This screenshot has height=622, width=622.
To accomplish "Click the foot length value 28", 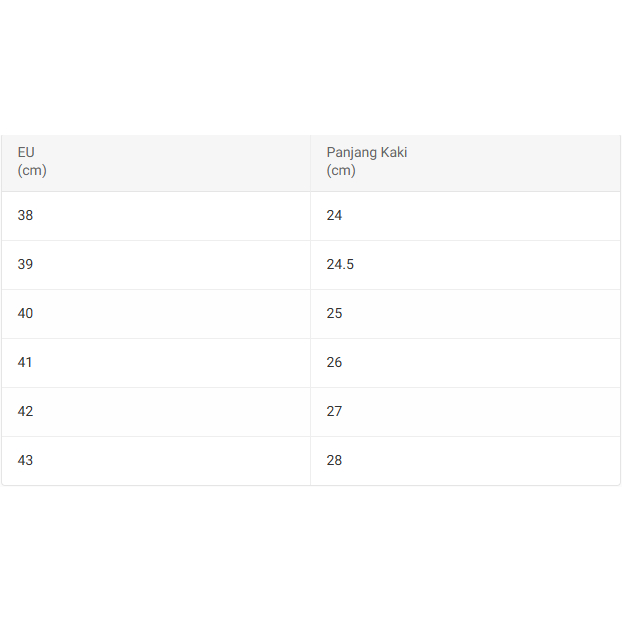I will click(x=335, y=461).
